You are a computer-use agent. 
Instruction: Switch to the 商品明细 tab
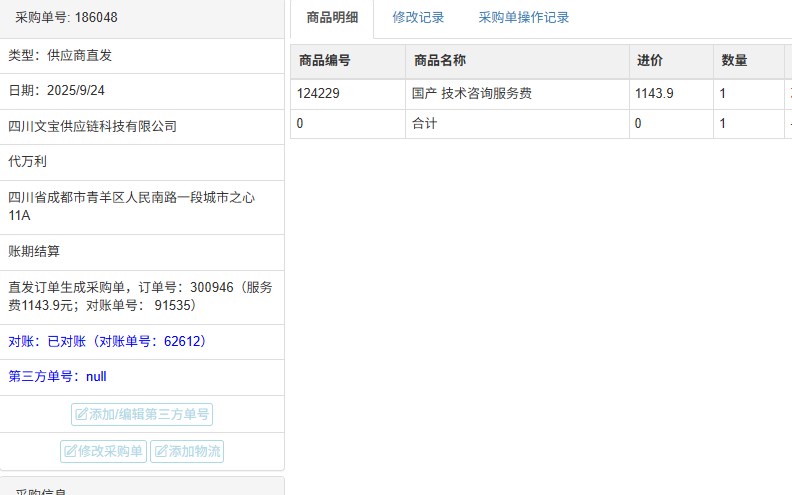332,18
